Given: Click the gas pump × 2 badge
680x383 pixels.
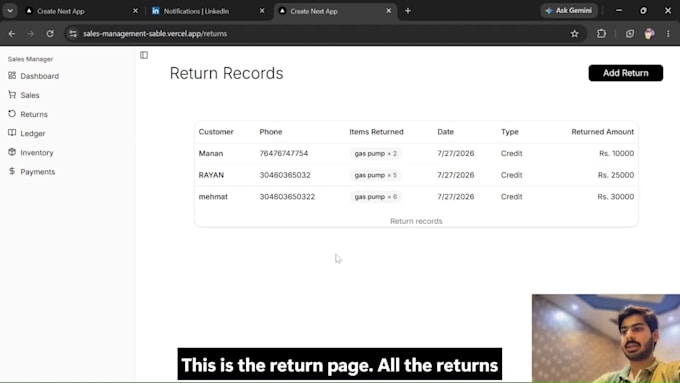Looking at the screenshot, I should coord(376,154).
